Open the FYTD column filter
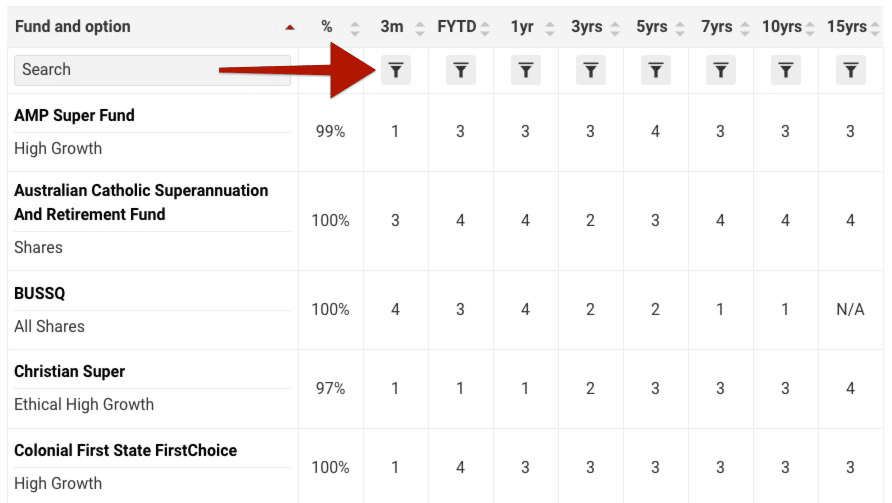This screenshot has width=892, height=503. tap(460, 70)
